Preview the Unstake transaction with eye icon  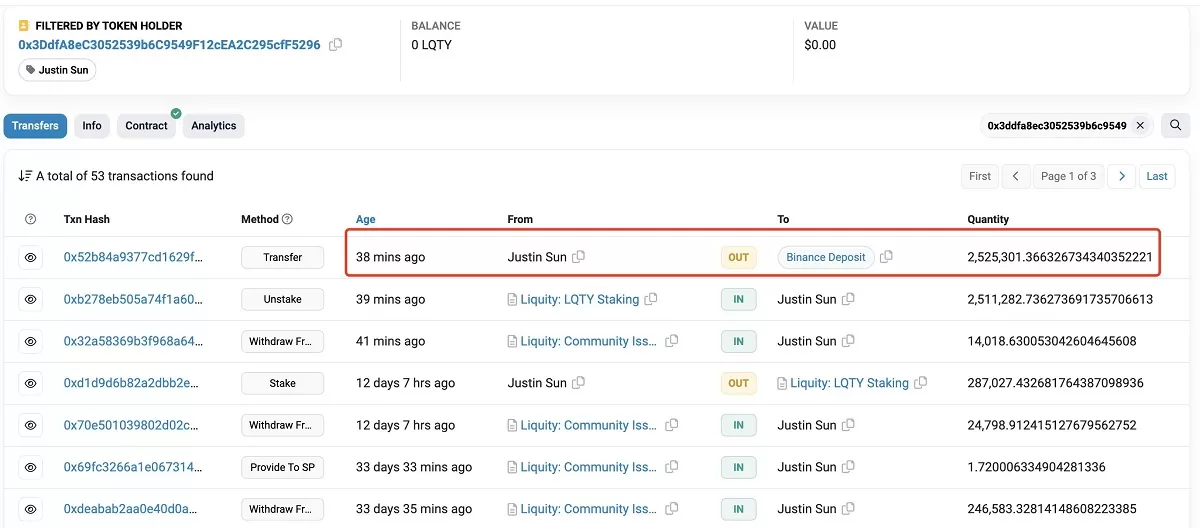pos(30,299)
